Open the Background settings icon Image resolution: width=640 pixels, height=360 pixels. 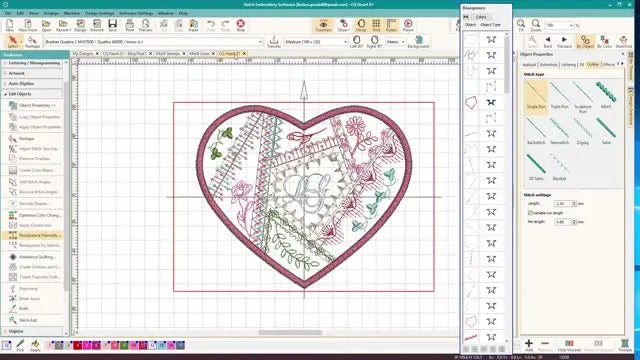click(x=418, y=41)
